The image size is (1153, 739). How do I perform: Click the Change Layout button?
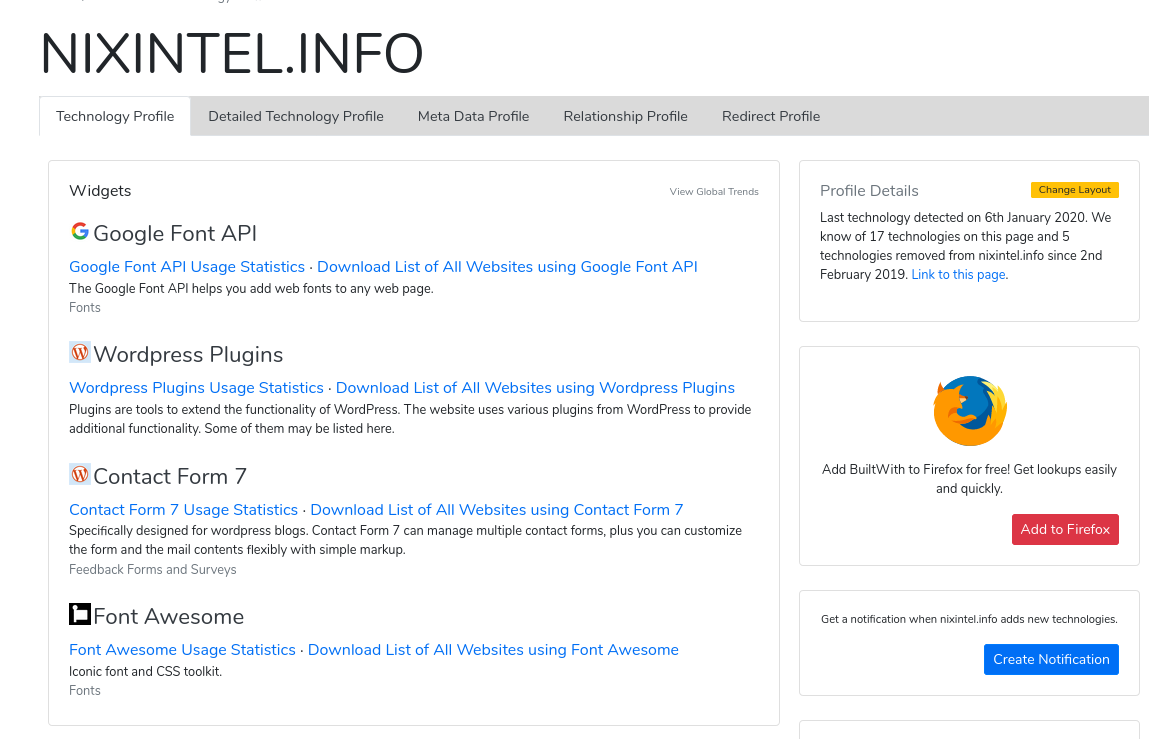coord(1074,190)
